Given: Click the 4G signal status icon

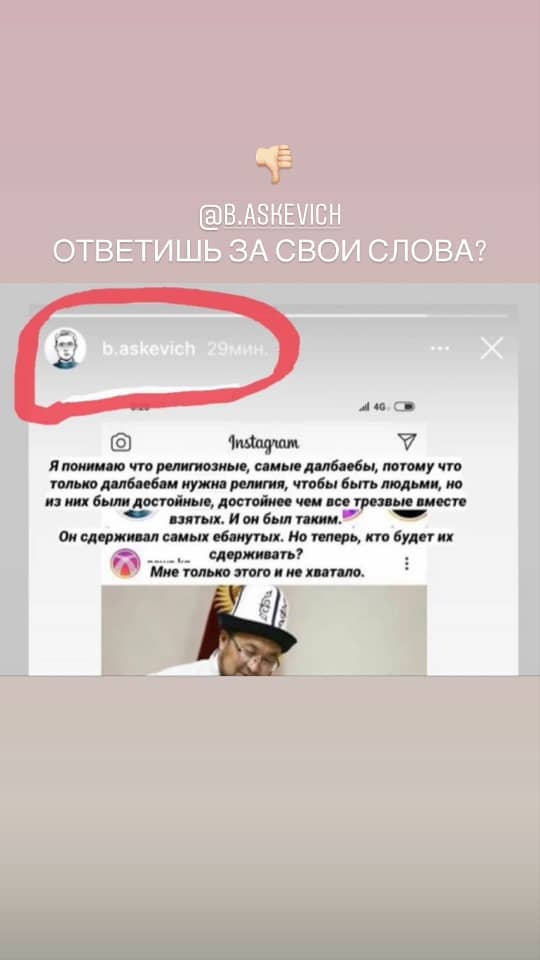Looking at the screenshot, I should click(x=373, y=405).
